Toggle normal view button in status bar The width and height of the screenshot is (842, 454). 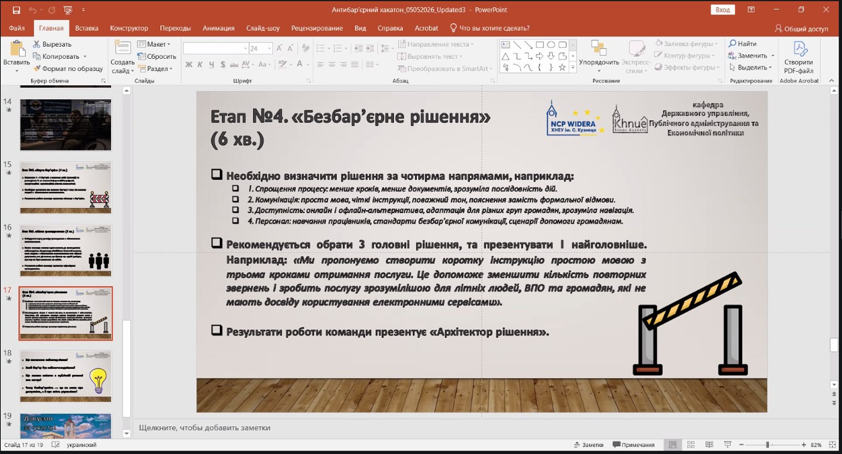(x=672, y=445)
